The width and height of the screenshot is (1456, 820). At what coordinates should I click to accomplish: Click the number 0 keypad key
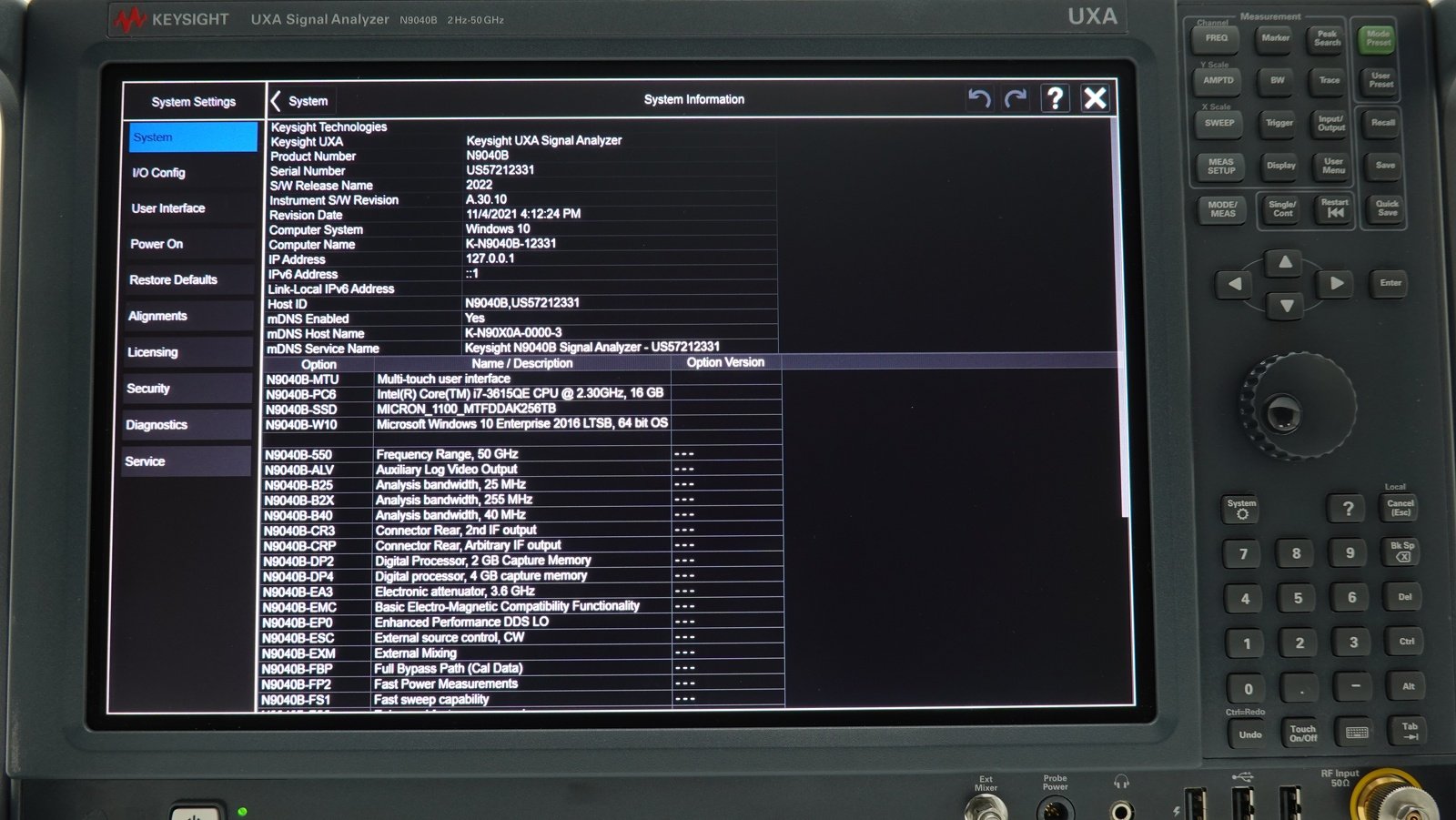click(x=1249, y=689)
